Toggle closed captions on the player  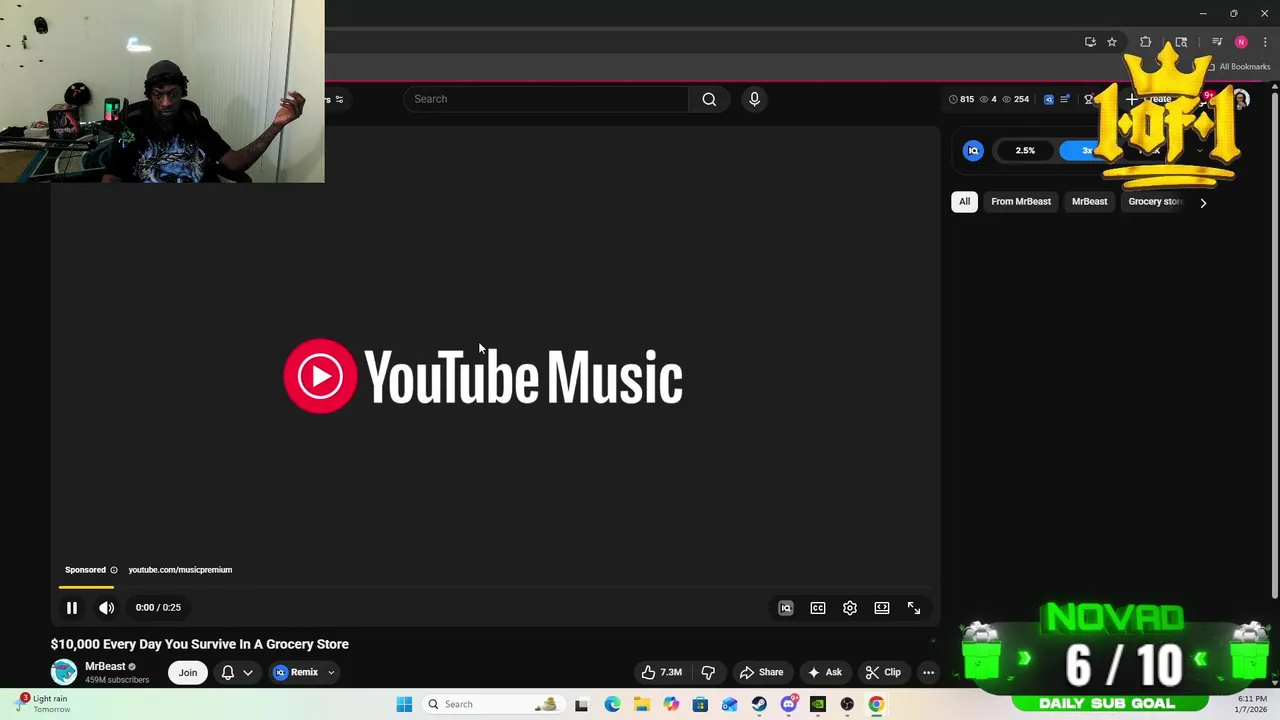[818, 608]
